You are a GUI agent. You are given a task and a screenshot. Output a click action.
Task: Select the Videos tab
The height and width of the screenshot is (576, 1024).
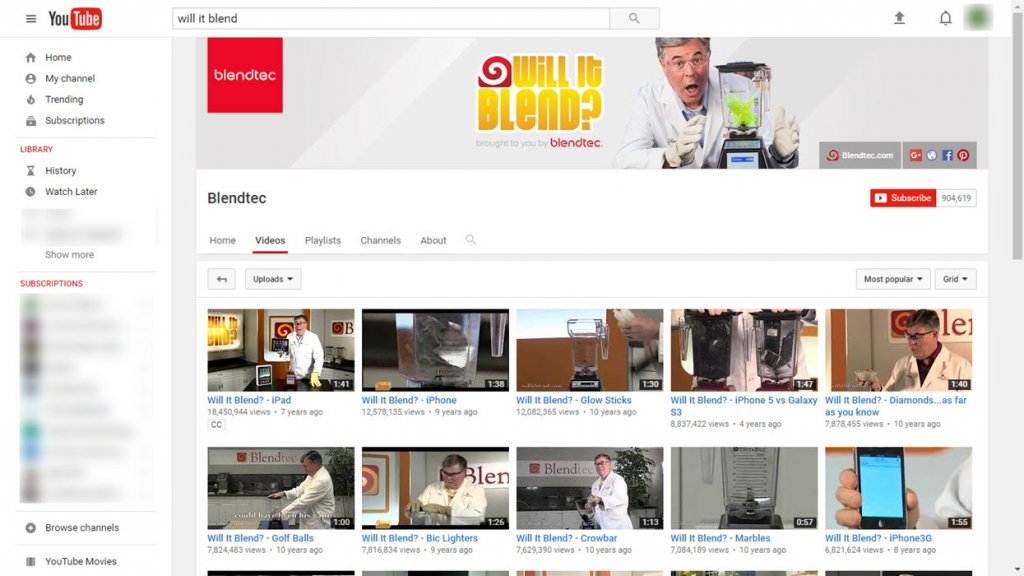pos(270,240)
